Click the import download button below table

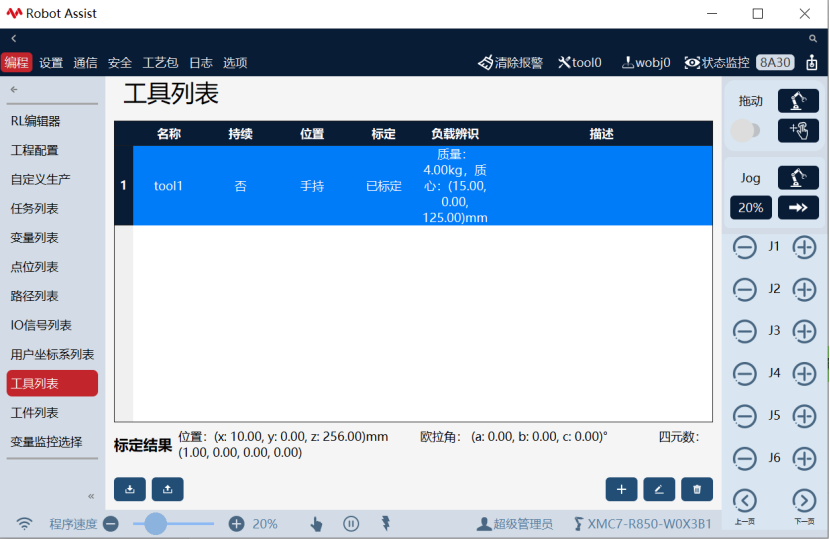130,489
